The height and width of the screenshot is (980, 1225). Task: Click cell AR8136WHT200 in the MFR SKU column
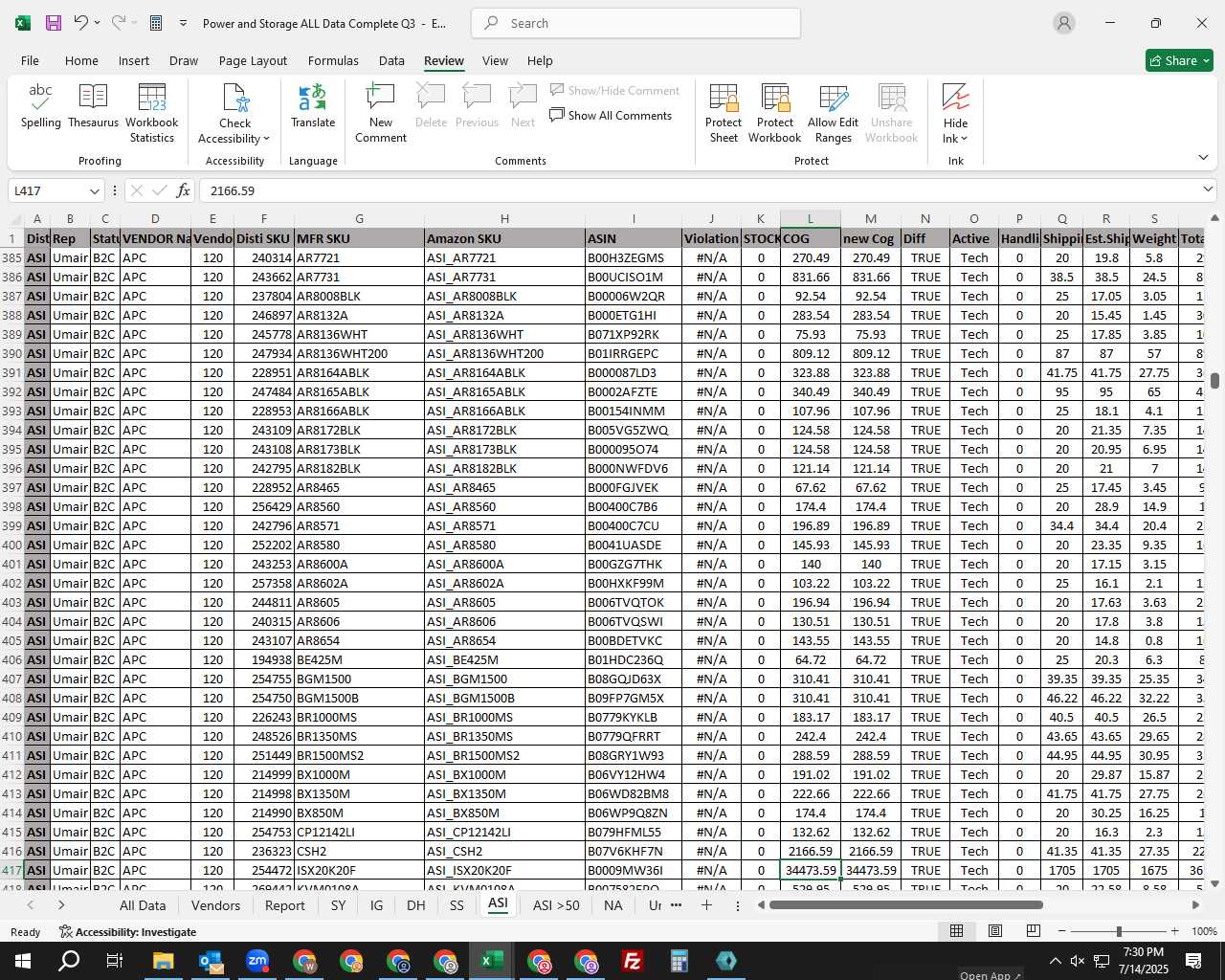[359, 353]
